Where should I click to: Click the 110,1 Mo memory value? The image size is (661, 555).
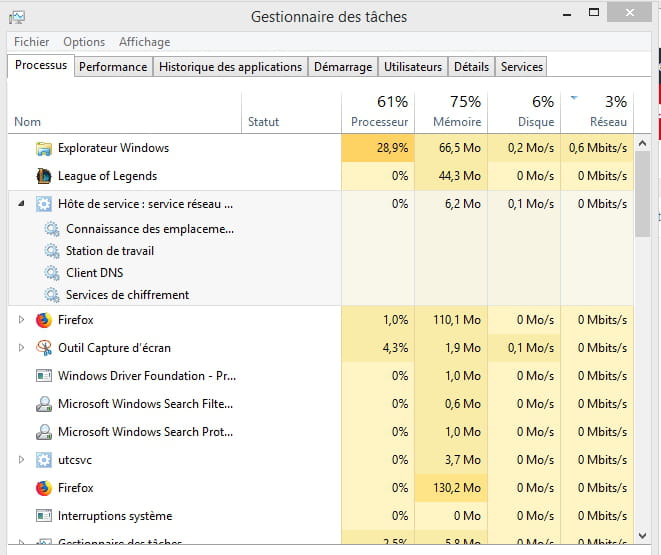pyautogui.click(x=457, y=320)
